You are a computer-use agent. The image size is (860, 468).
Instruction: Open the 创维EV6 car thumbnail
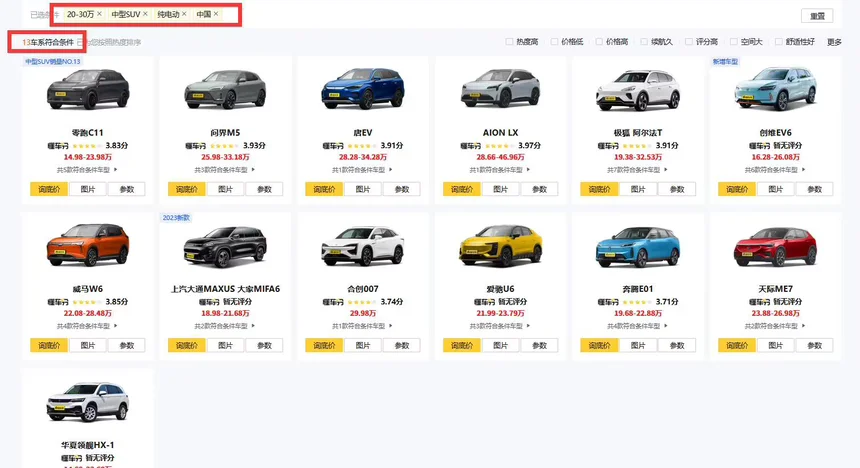tap(776, 89)
